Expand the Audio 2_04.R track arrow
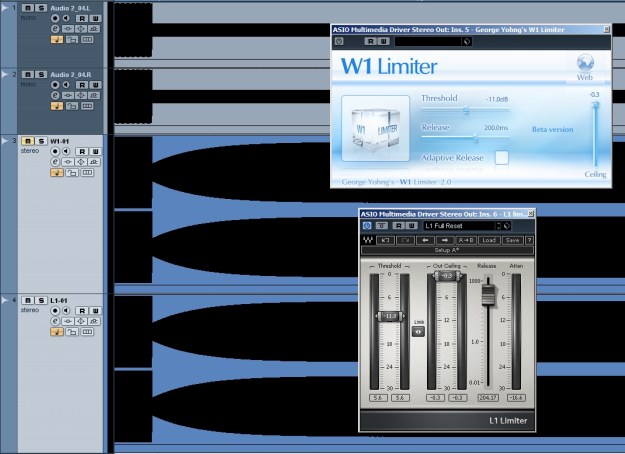The image size is (625, 454). [5, 74]
